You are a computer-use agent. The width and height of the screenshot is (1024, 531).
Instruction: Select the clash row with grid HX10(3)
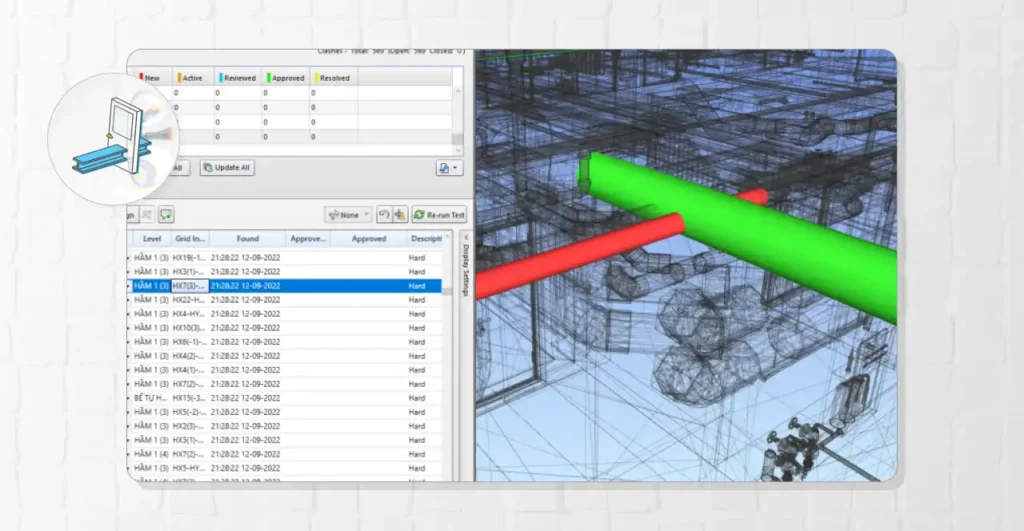285,328
